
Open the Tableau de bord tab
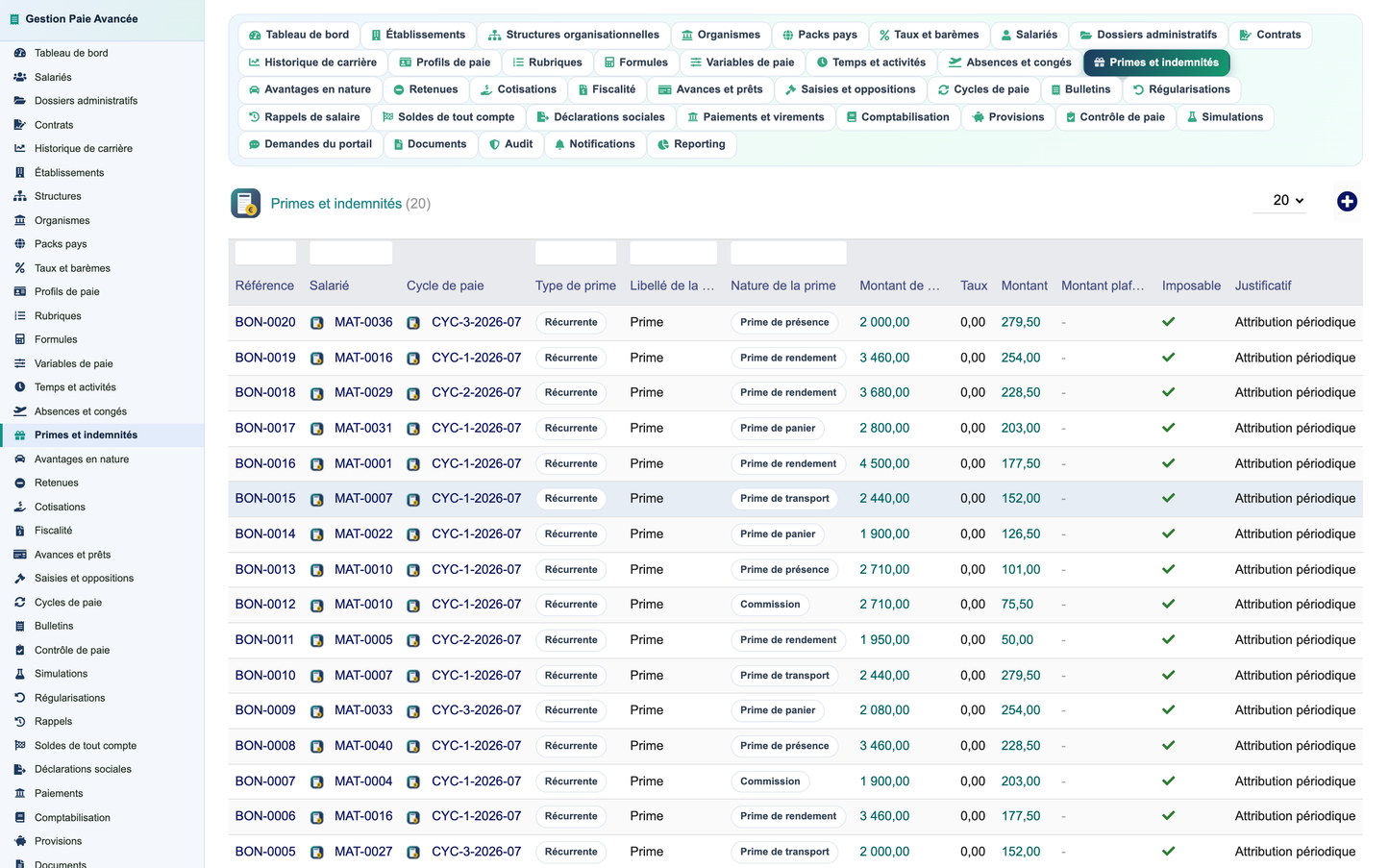tap(299, 35)
